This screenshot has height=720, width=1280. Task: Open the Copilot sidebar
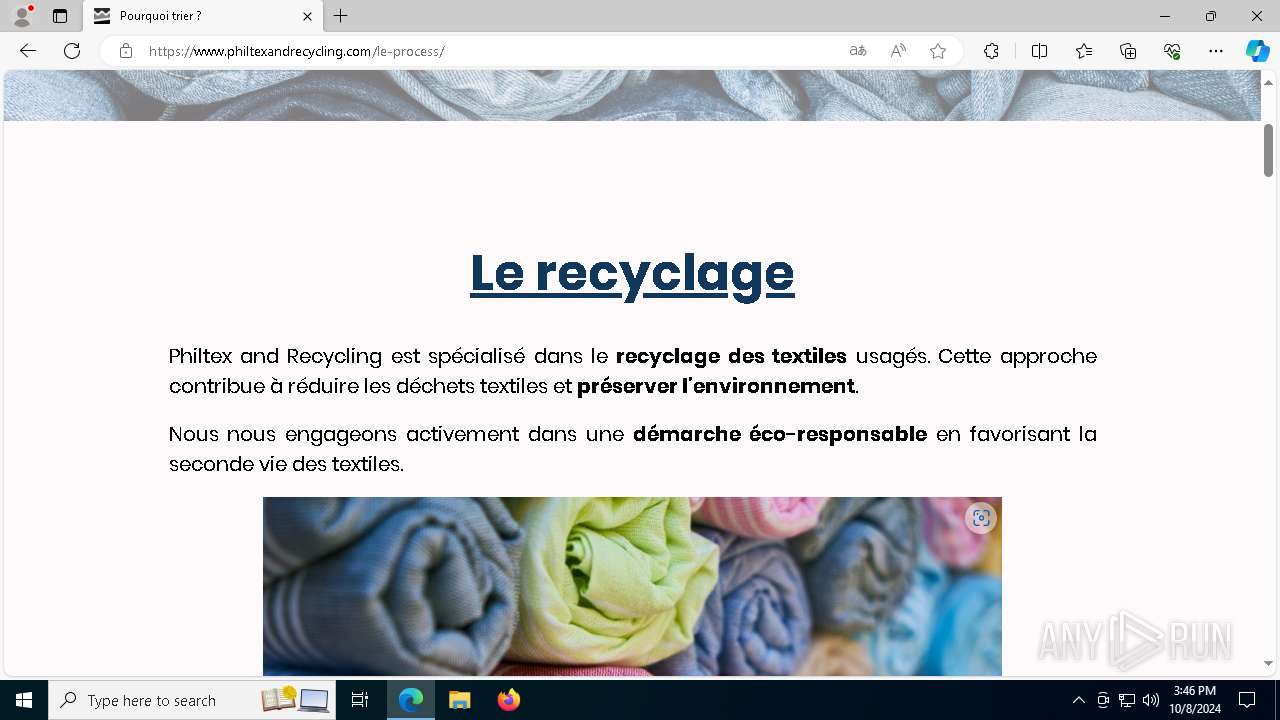tap(1257, 51)
